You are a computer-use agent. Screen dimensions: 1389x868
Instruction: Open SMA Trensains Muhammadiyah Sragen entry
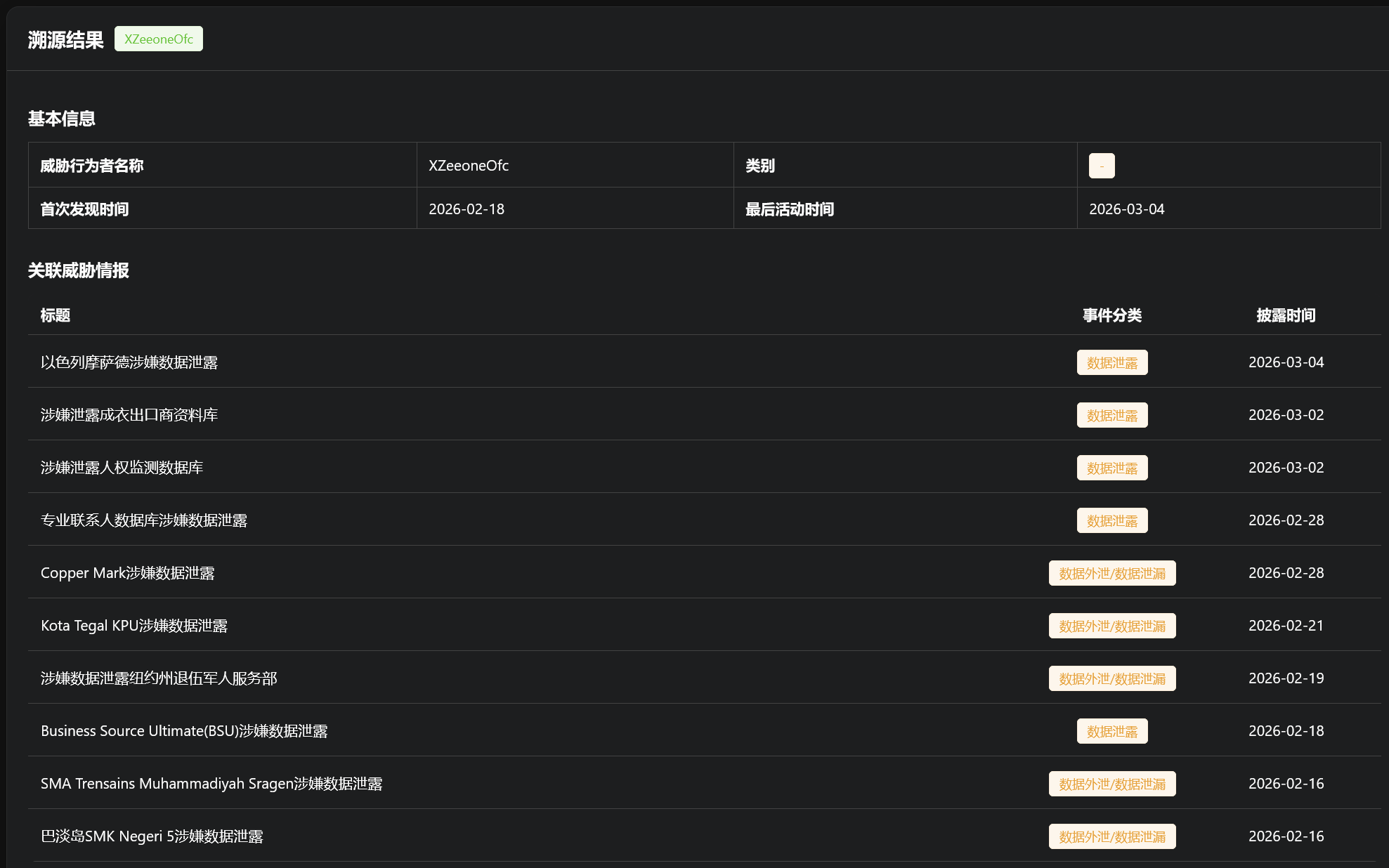(x=211, y=784)
